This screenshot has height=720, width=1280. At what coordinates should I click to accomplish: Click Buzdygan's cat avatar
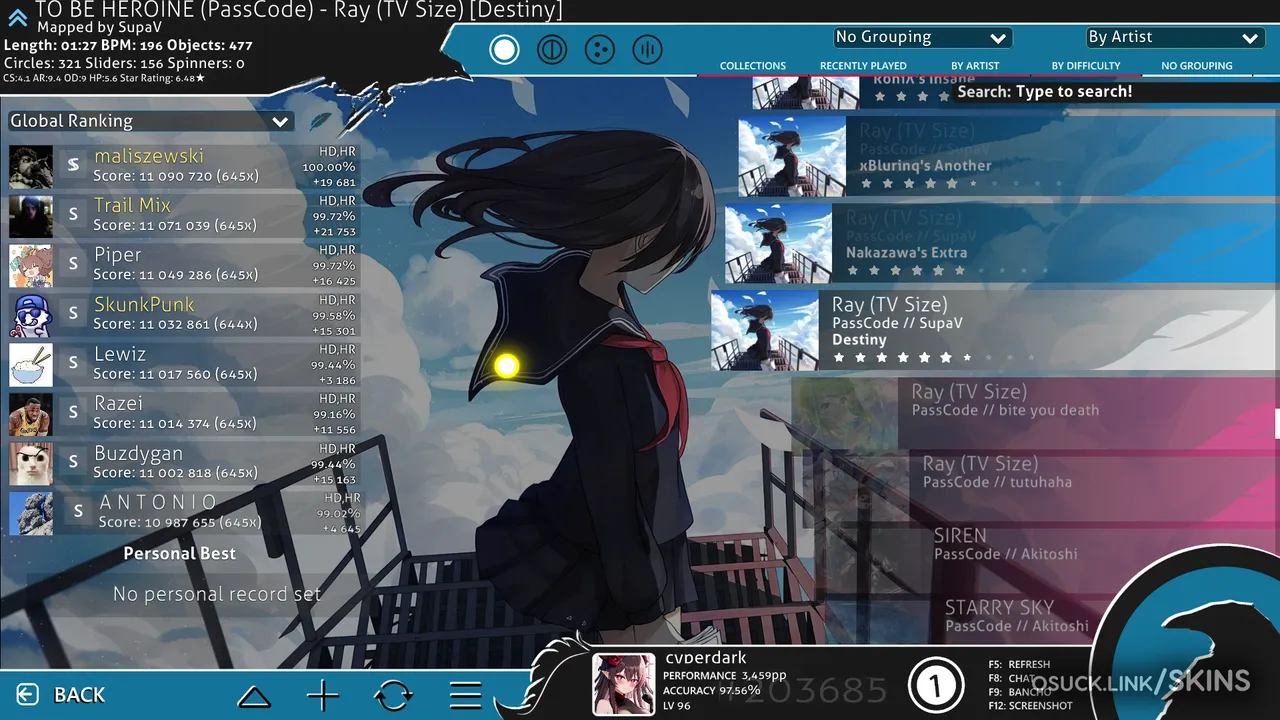[31, 464]
